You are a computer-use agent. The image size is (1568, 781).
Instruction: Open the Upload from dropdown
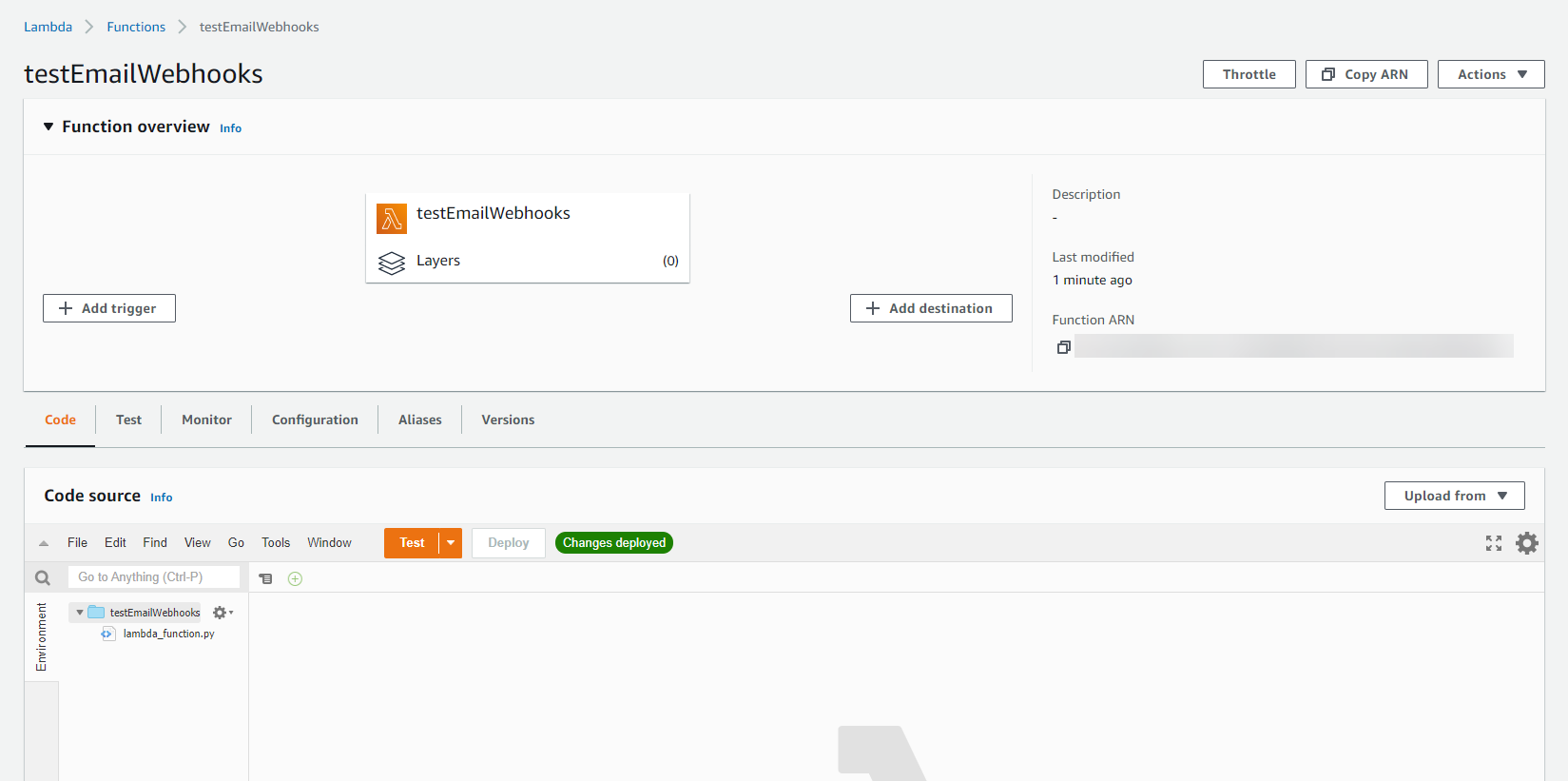[1455, 496]
